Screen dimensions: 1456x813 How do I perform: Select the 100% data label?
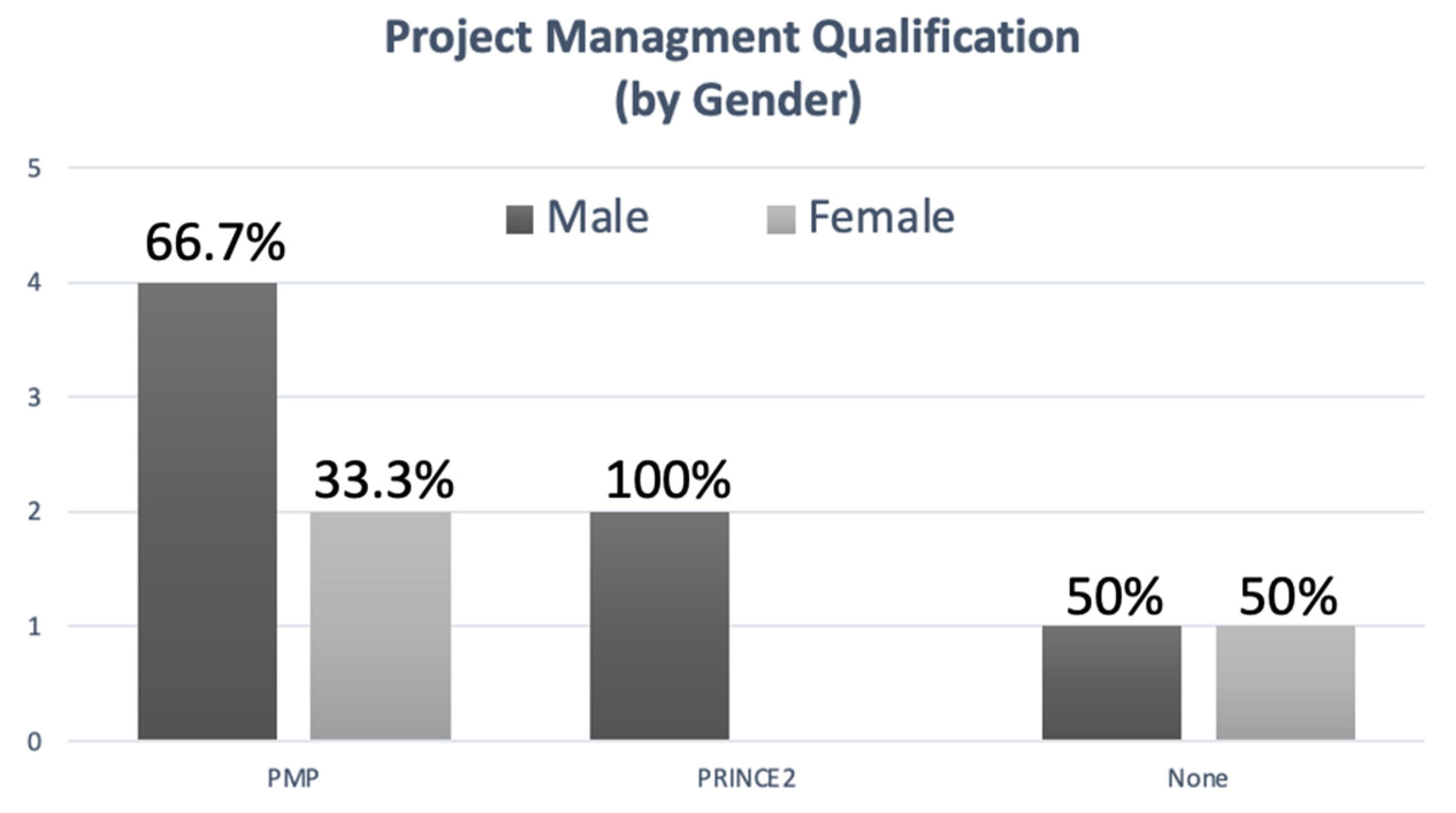pos(668,480)
